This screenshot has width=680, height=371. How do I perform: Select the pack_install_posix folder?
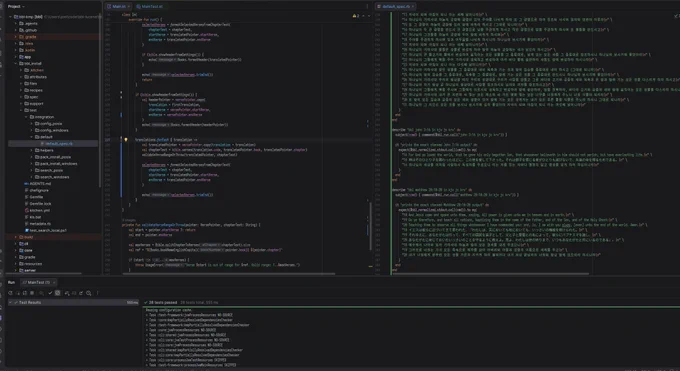[52, 157]
